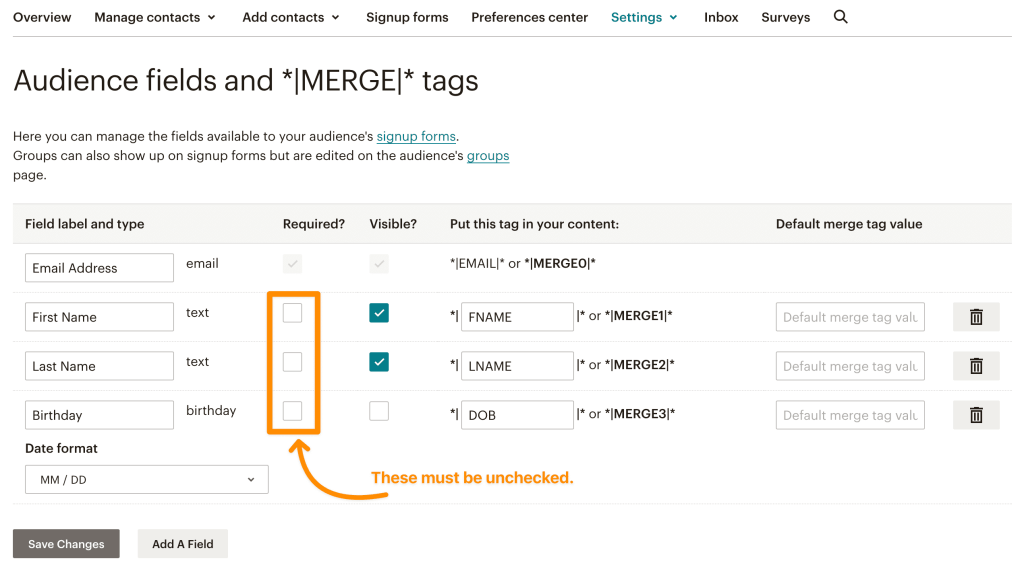Enable Visible checkbox for Birthday

379,411
